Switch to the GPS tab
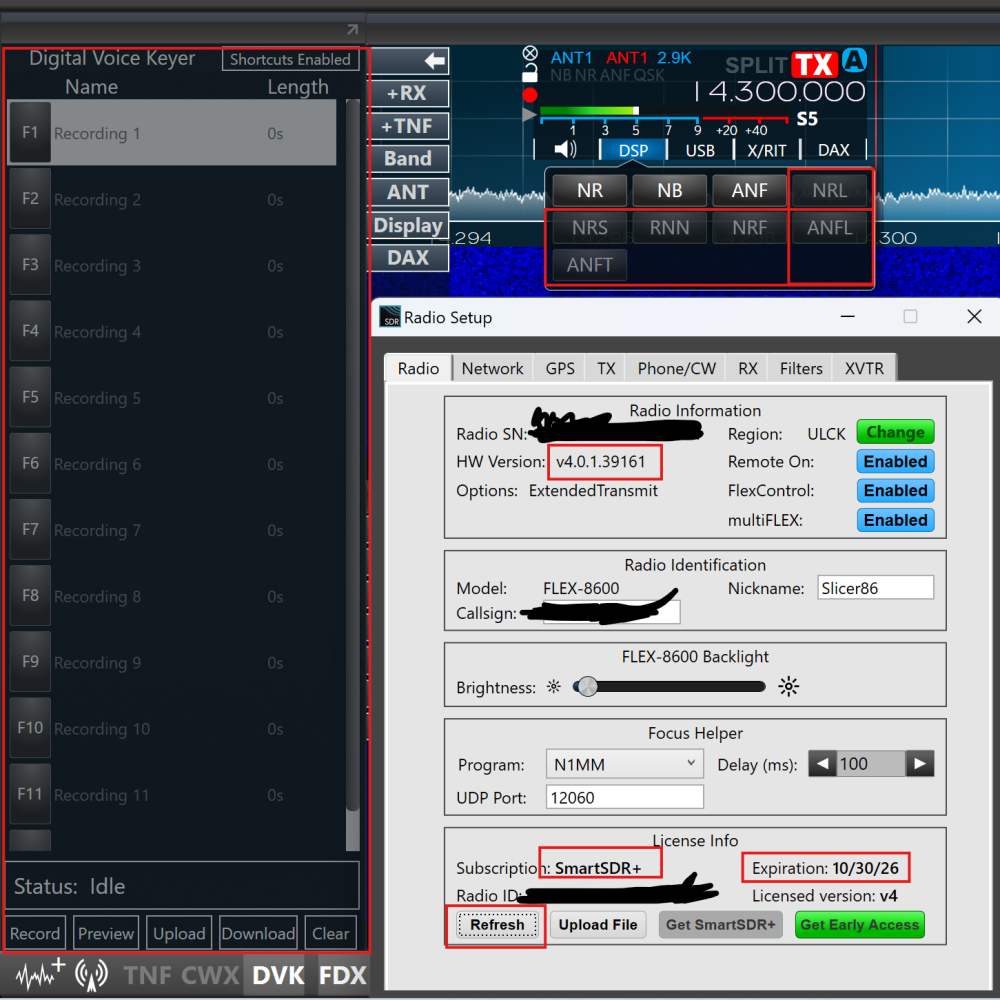The height and width of the screenshot is (1000, 1000). pos(560,369)
